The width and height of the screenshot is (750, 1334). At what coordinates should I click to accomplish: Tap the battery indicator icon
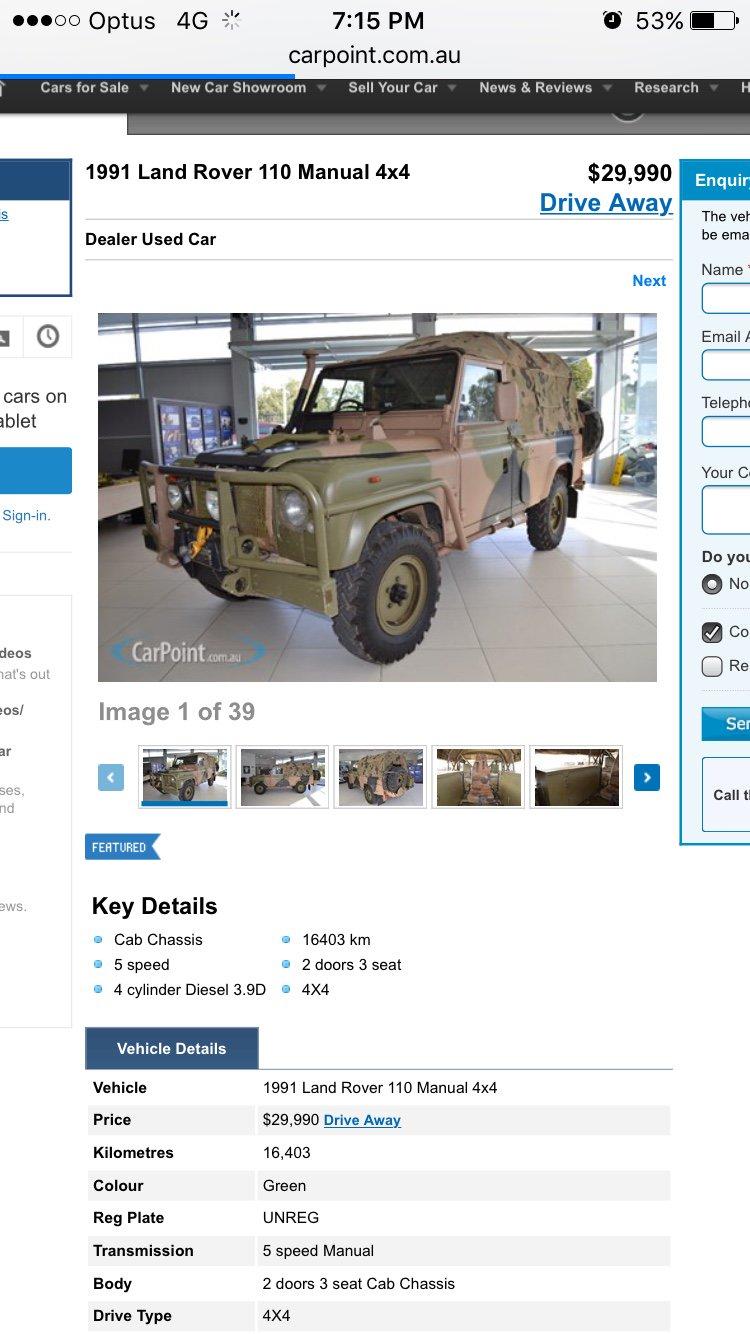[713, 21]
